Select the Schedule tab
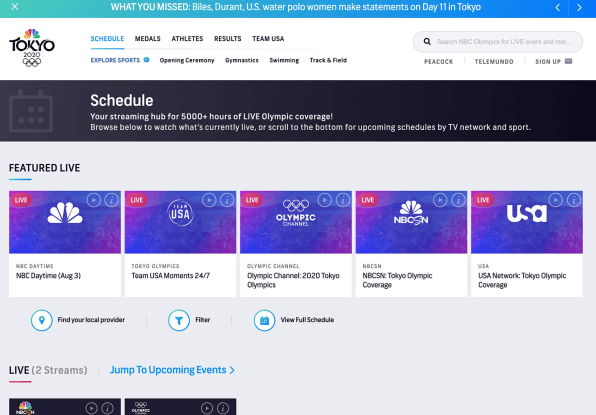 (x=107, y=39)
